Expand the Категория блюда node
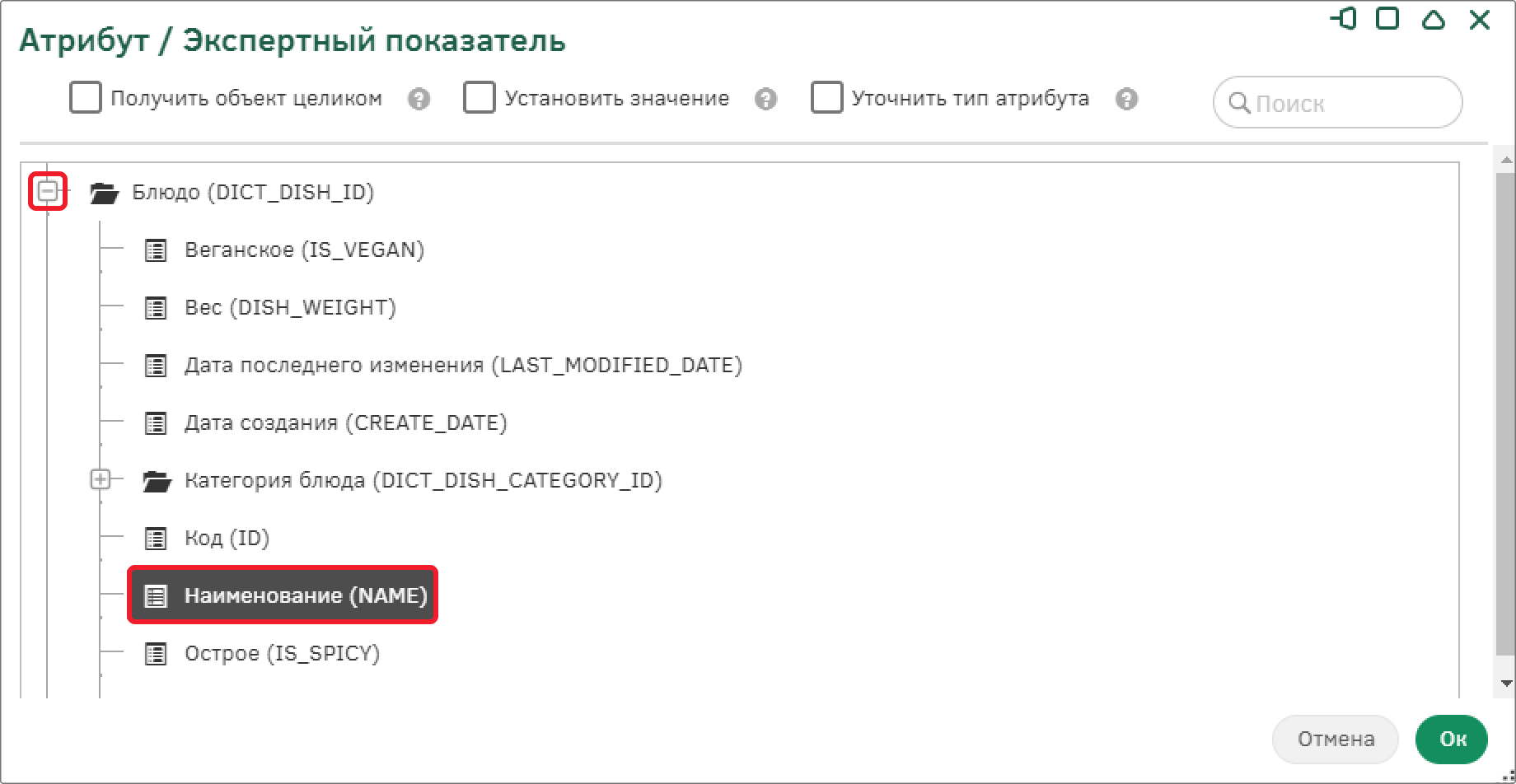 click(101, 479)
